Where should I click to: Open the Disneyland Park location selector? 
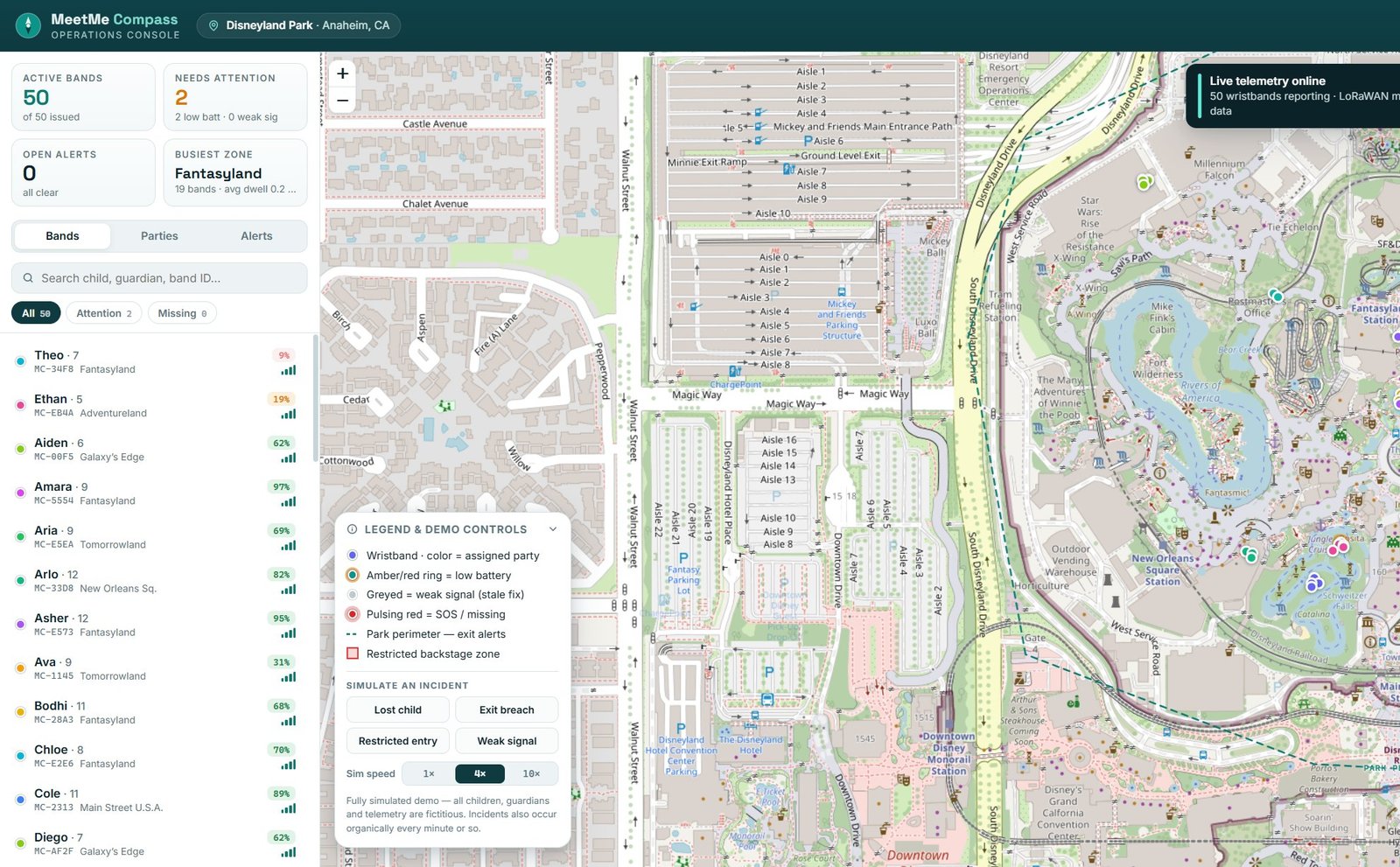click(298, 25)
